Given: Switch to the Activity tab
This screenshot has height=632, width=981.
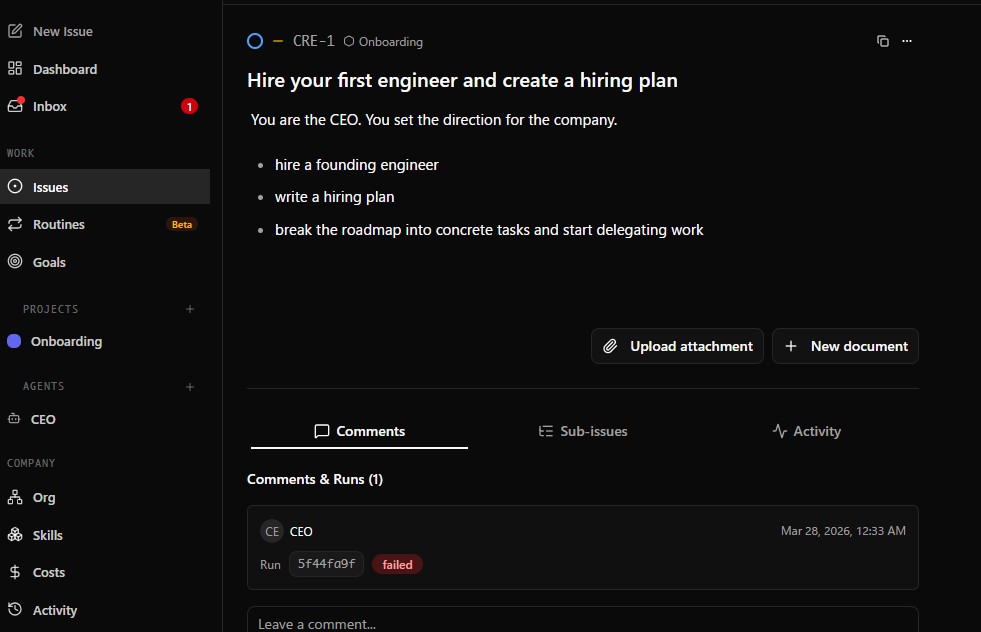Looking at the screenshot, I should 806,431.
